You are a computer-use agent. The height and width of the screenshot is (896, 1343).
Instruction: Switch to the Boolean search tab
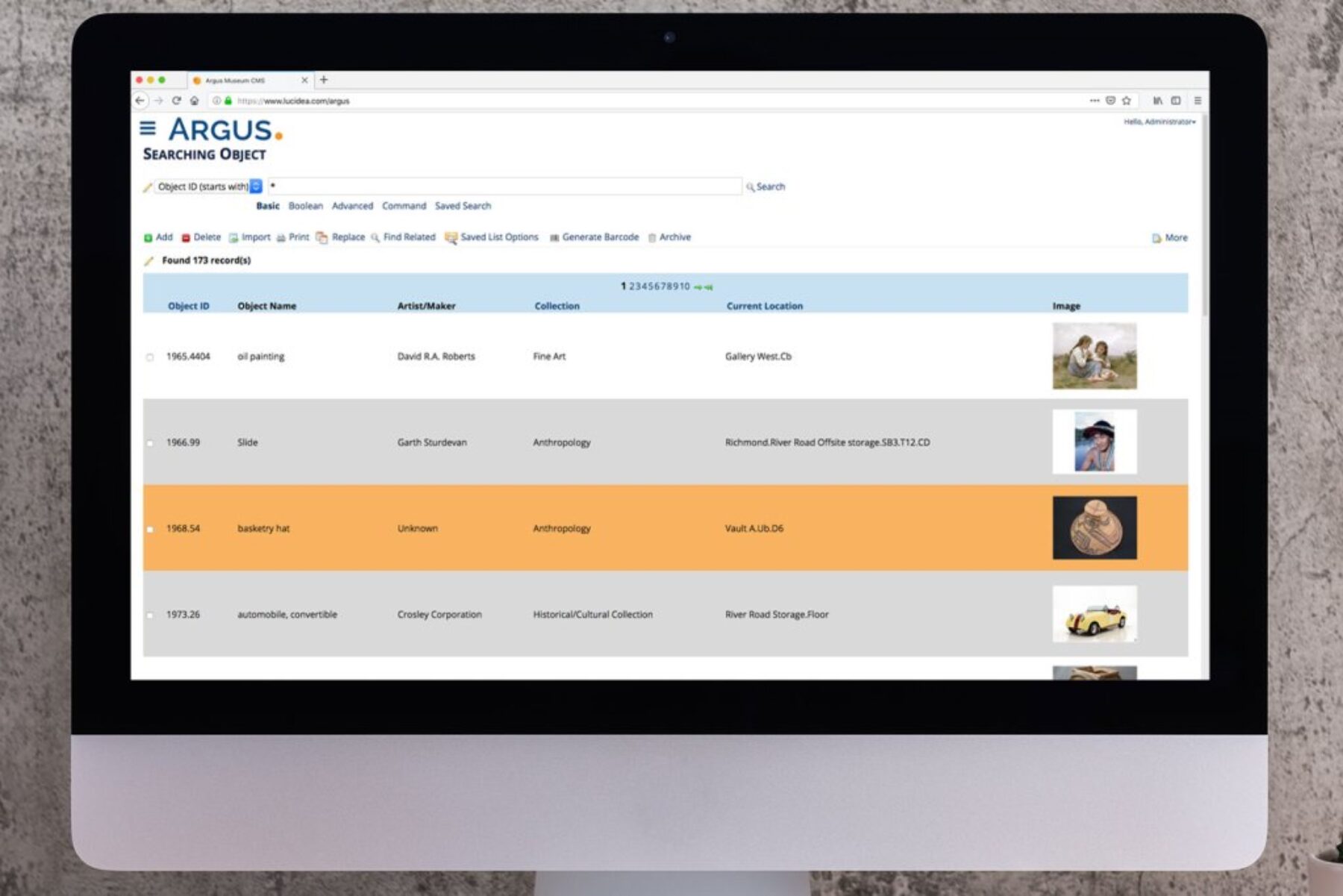click(305, 206)
